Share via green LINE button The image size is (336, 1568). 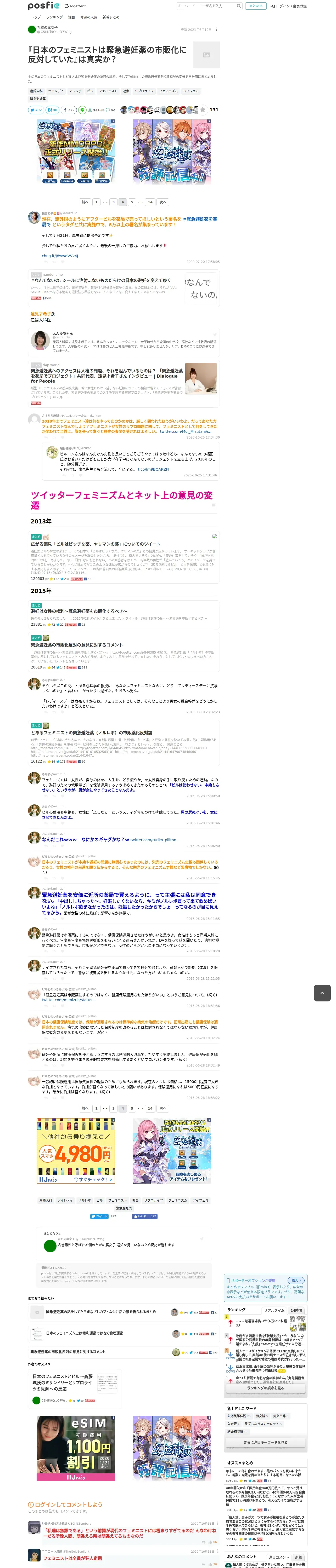pyautogui.click(x=82, y=110)
